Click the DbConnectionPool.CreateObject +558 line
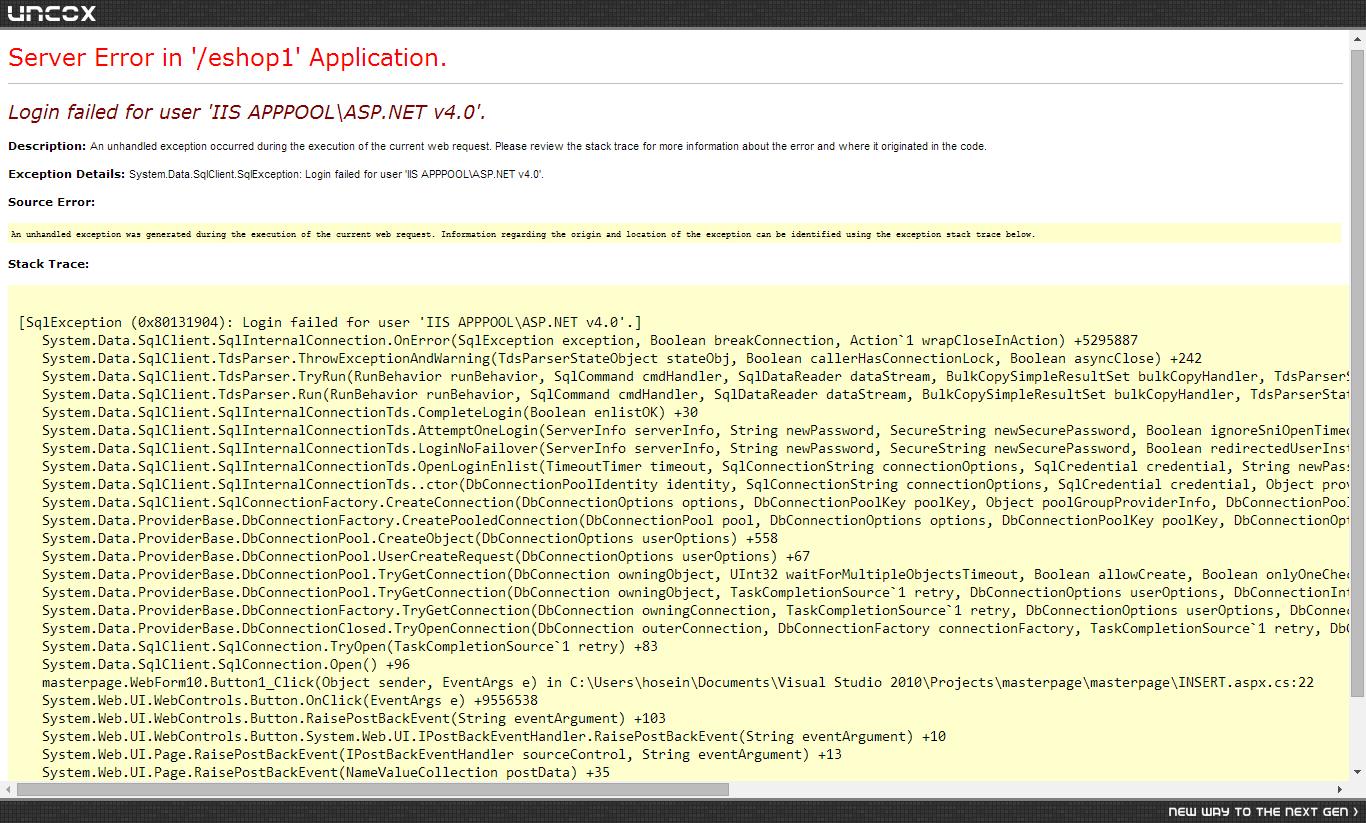1366x823 pixels. 410,538
